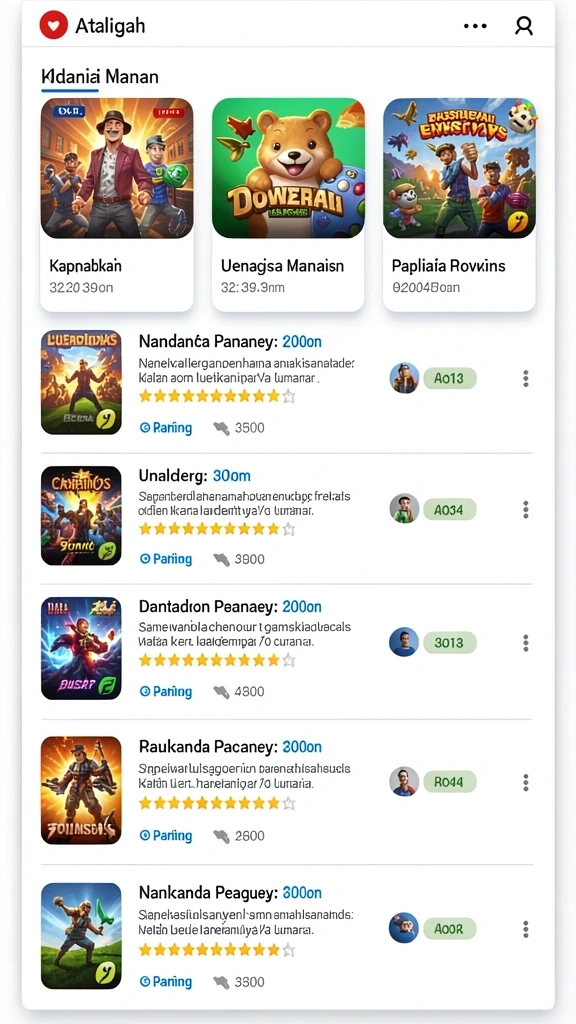Click the 3013 green badge
The height and width of the screenshot is (1024, 576).
(449, 643)
